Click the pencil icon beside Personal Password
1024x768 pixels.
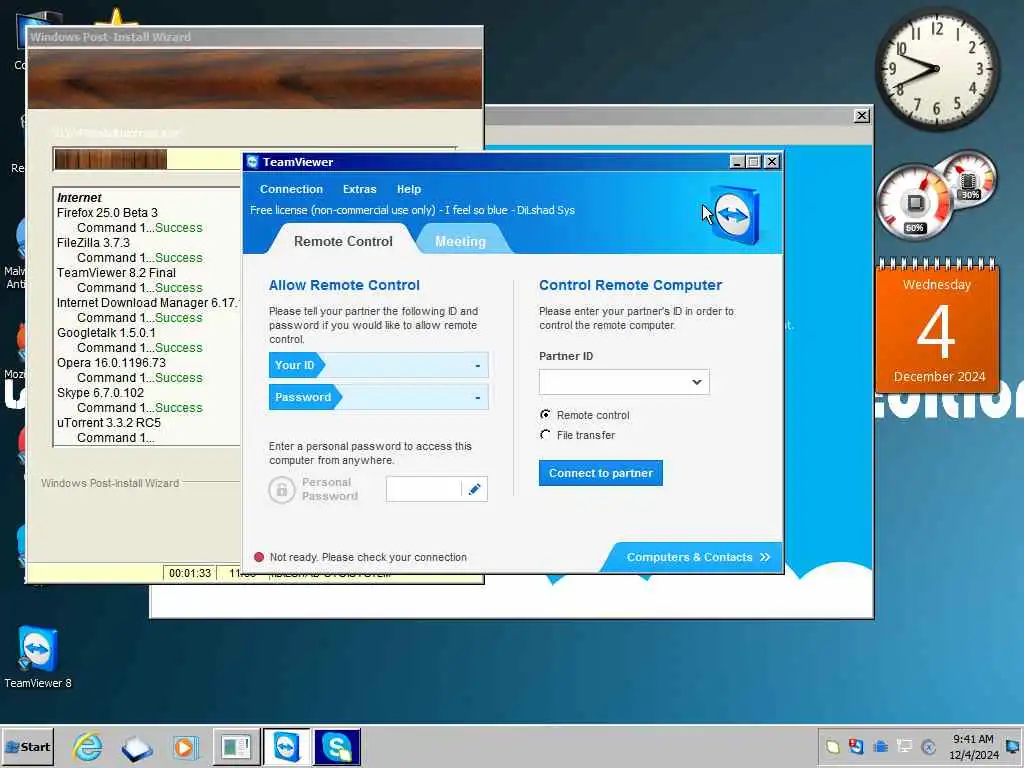pos(475,489)
